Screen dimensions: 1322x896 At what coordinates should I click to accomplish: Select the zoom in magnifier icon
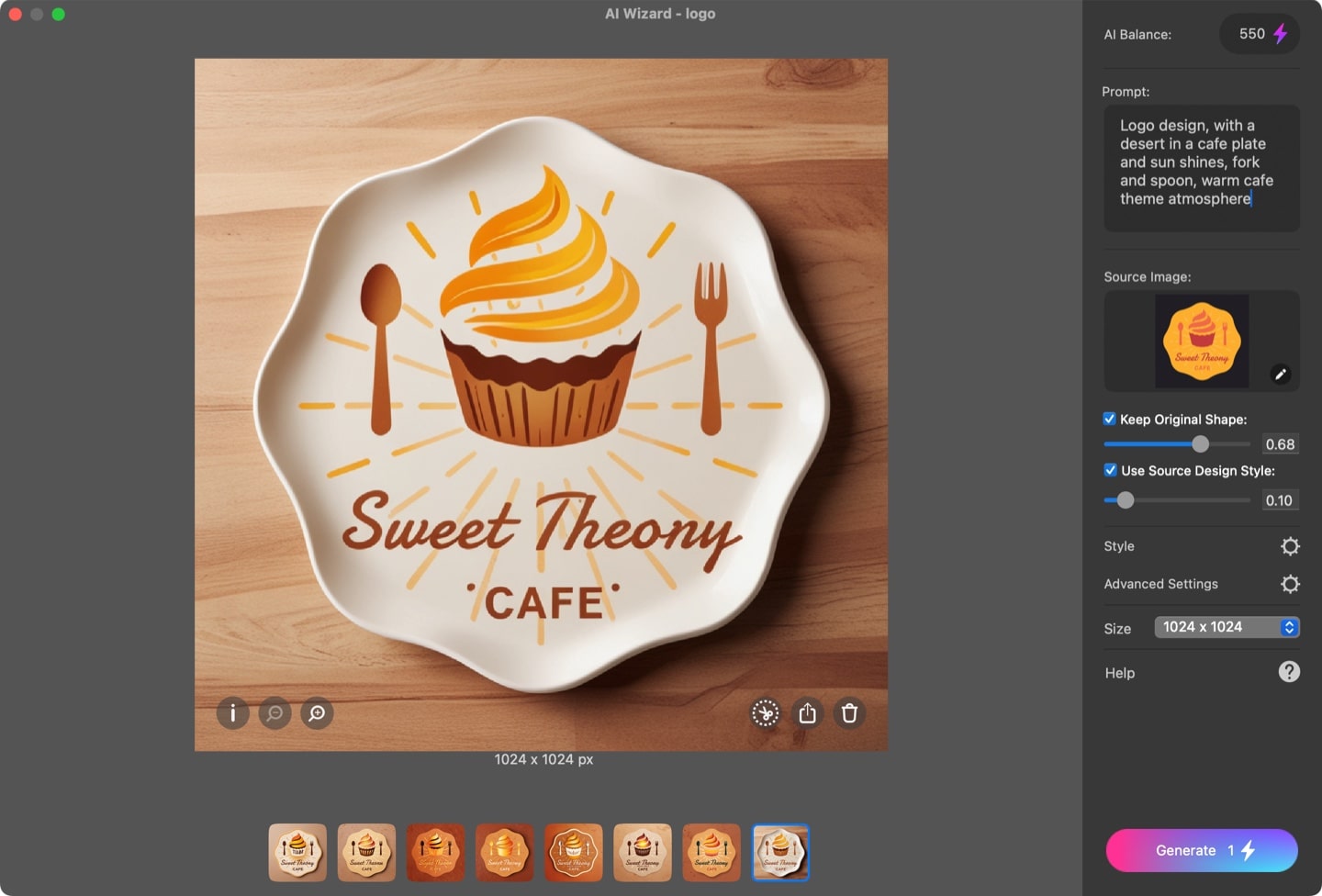tap(316, 713)
